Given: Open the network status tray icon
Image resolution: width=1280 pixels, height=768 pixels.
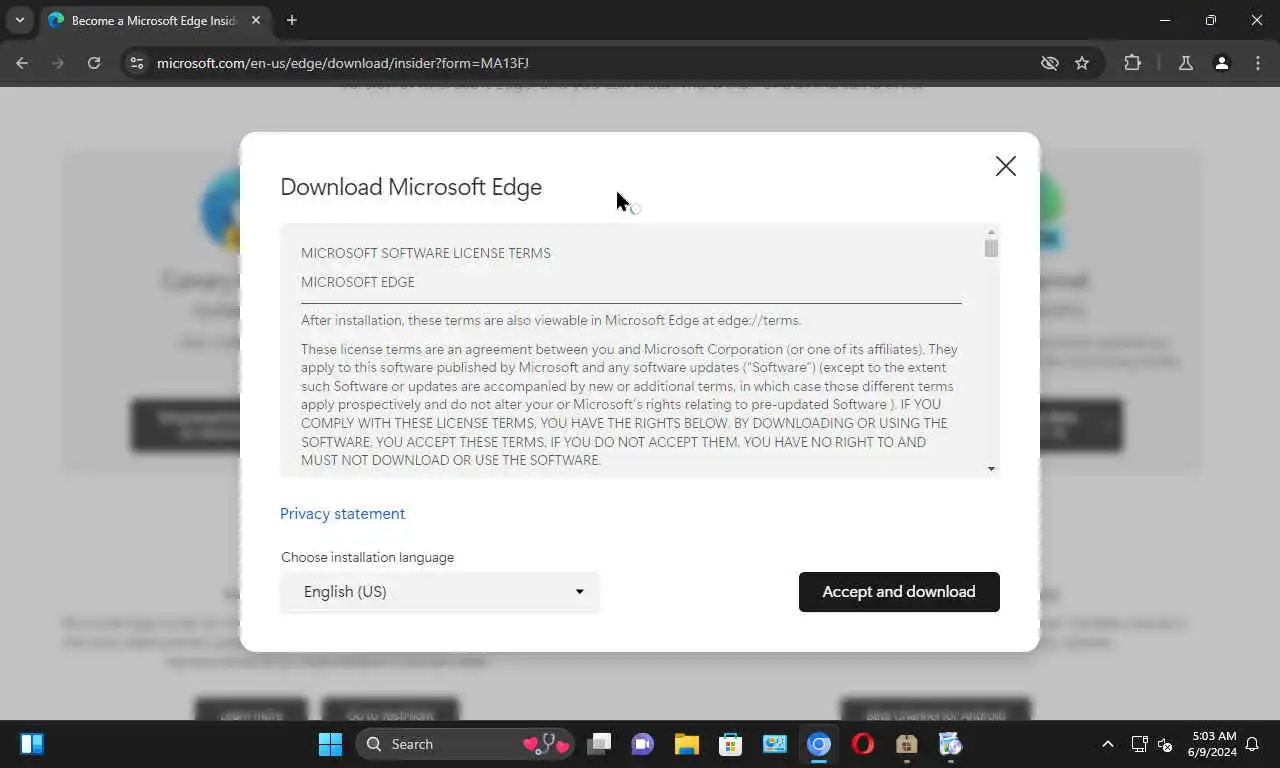Looking at the screenshot, I should (x=1139, y=744).
